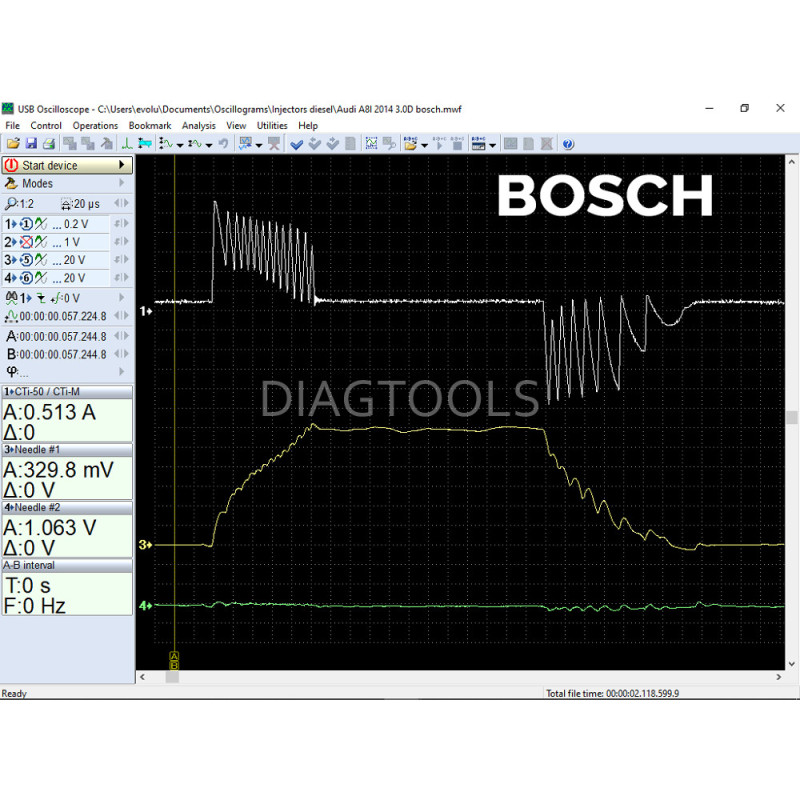Viewport: 800px width, 800px height.
Task: Toggle channel 3 input 5 icon
Action: coord(27,260)
